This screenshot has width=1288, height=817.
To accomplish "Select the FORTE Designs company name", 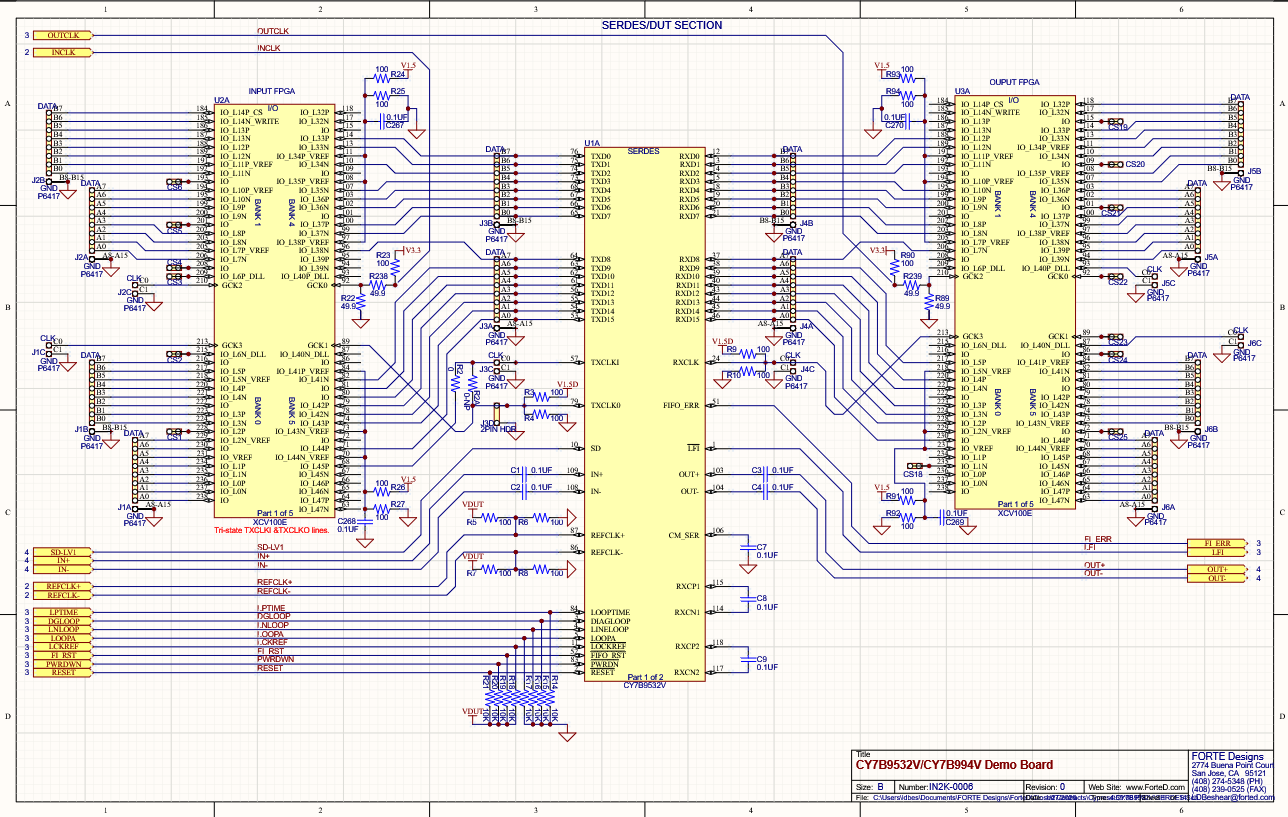I will pos(1227,756).
